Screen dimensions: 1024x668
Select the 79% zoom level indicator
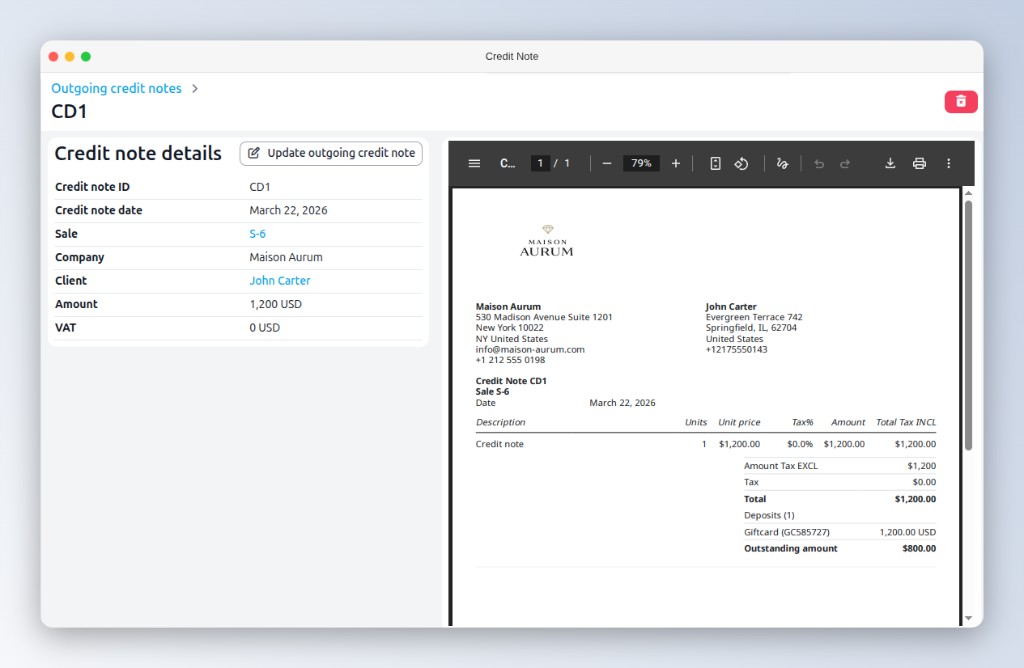(640, 163)
